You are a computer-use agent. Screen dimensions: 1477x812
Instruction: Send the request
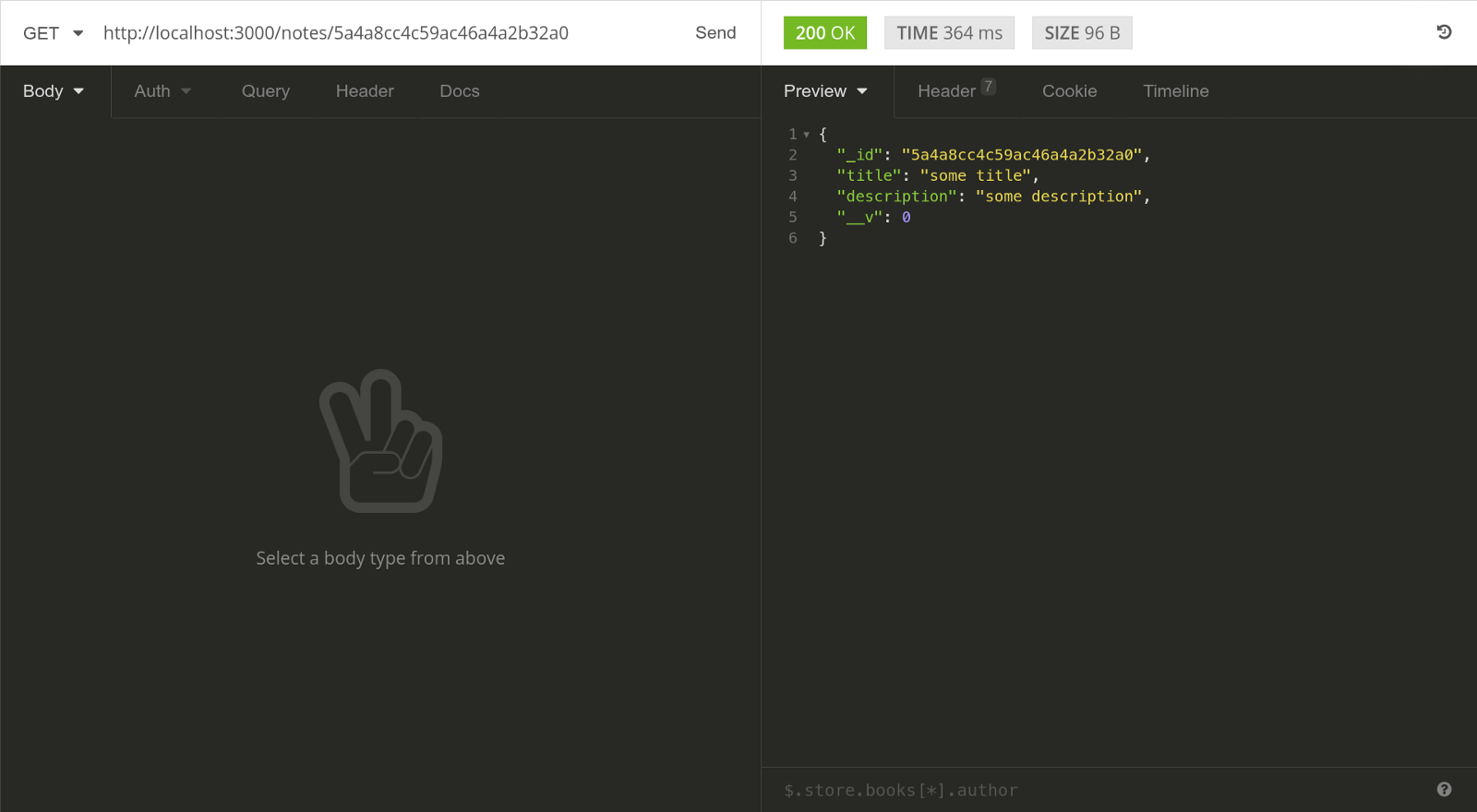715,33
